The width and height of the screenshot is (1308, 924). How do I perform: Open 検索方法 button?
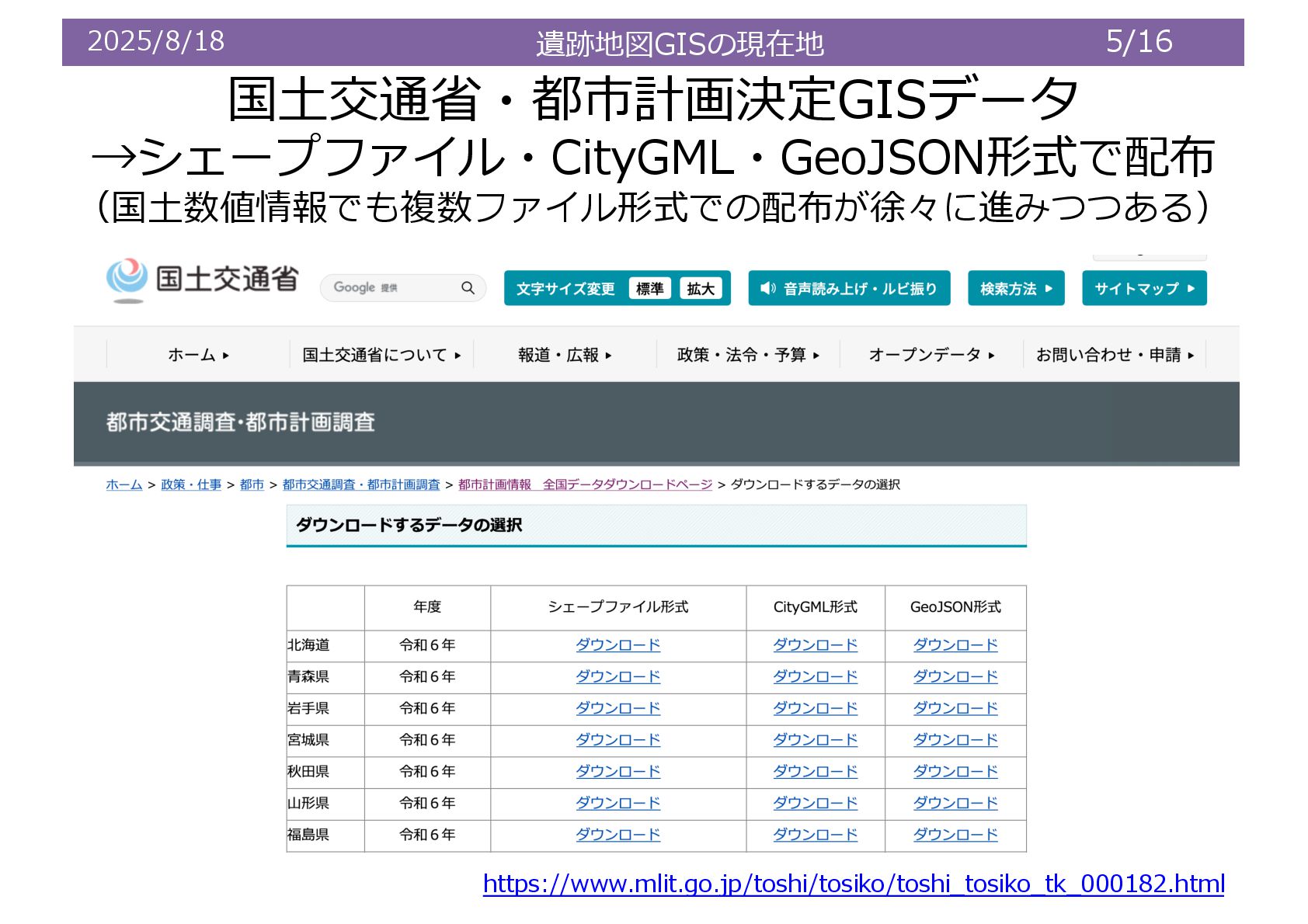[x=1016, y=289]
